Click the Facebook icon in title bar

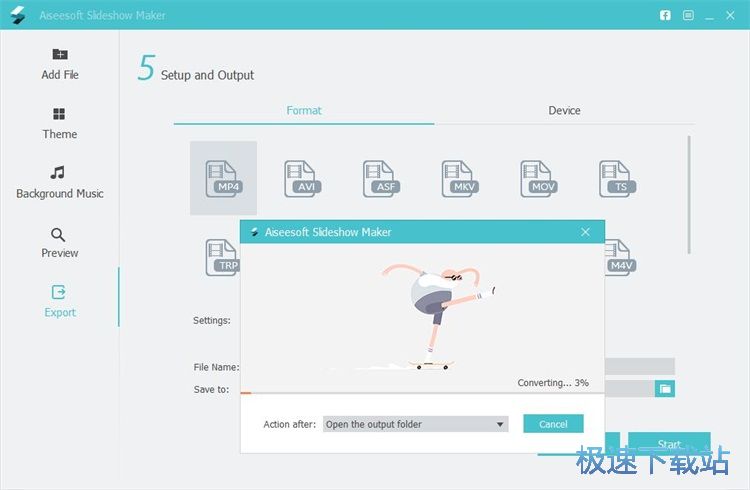pyautogui.click(x=665, y=15)
